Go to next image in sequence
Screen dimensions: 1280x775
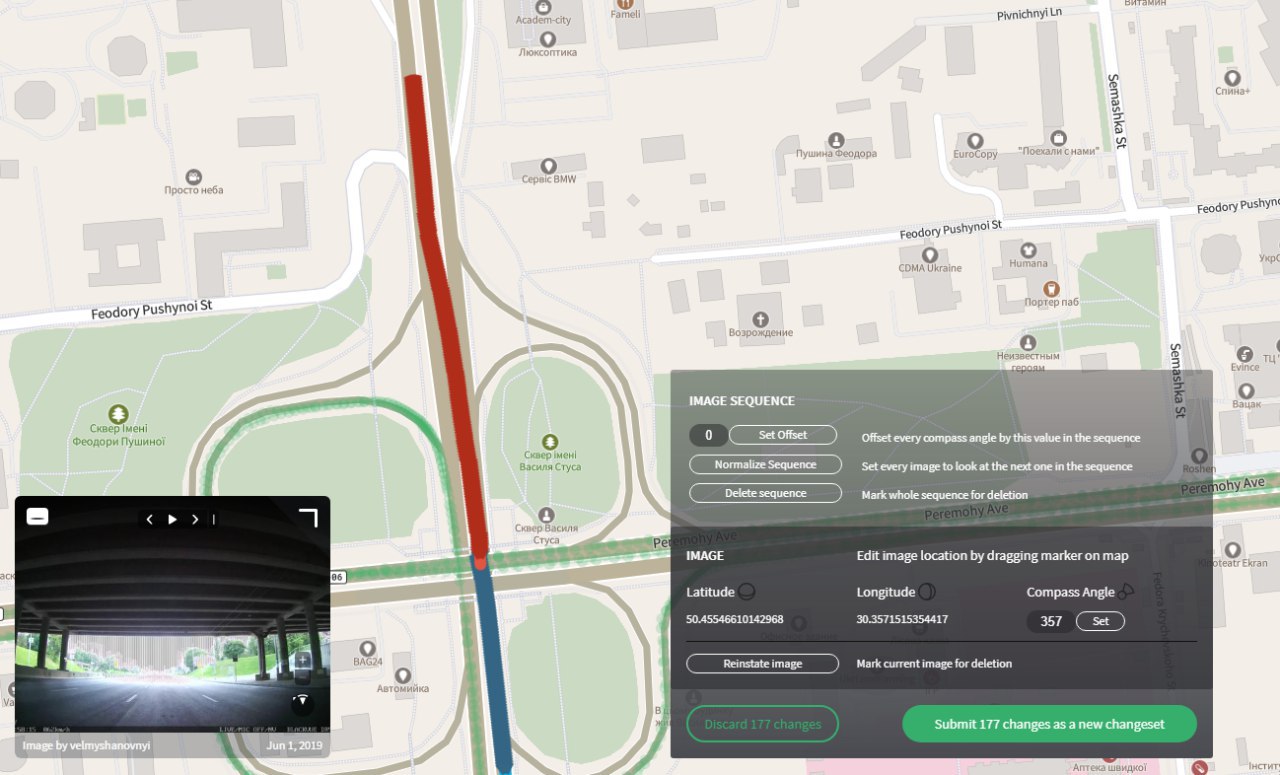pos(194,519)
